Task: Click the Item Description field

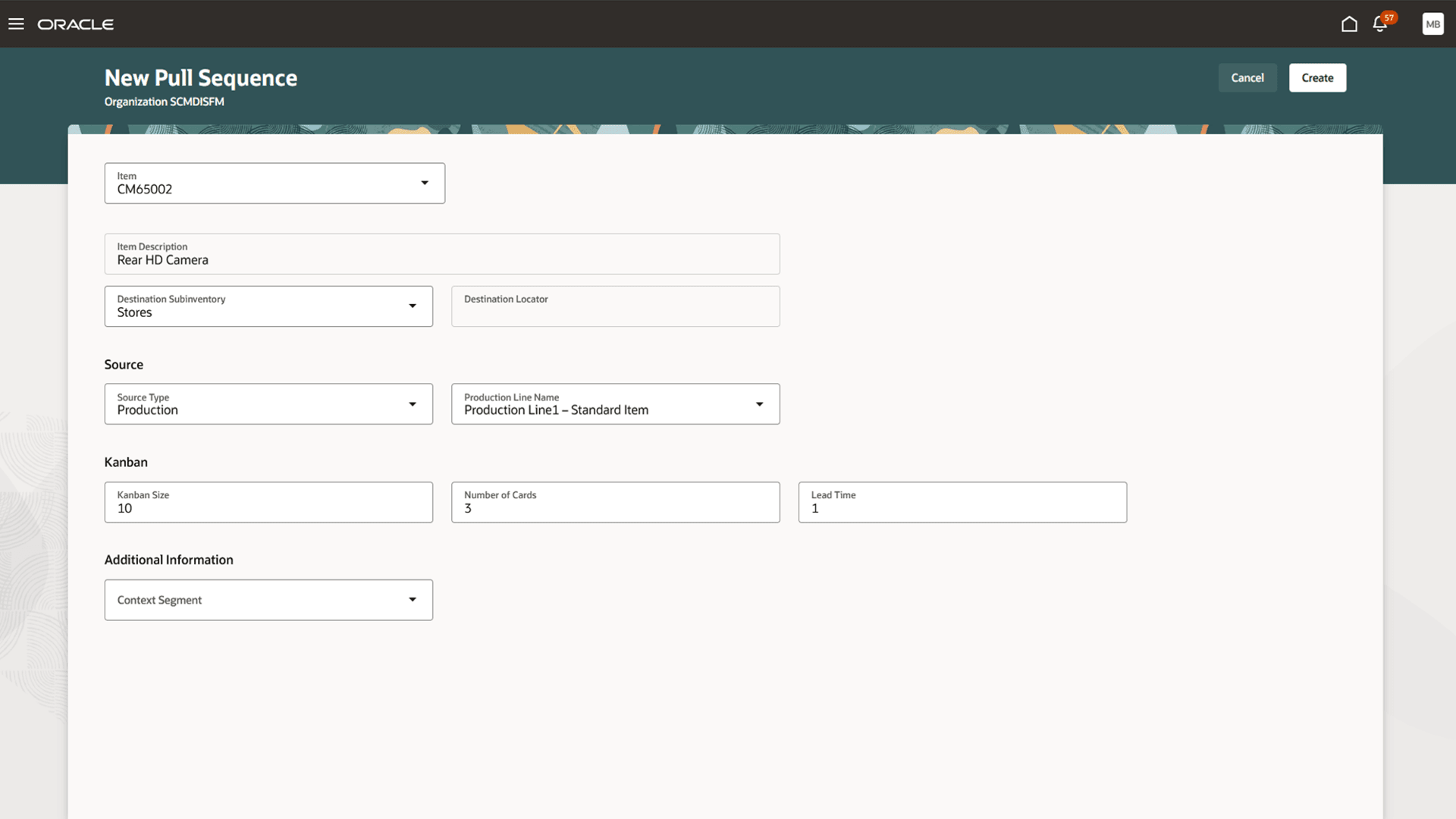Action: point(442,259)
